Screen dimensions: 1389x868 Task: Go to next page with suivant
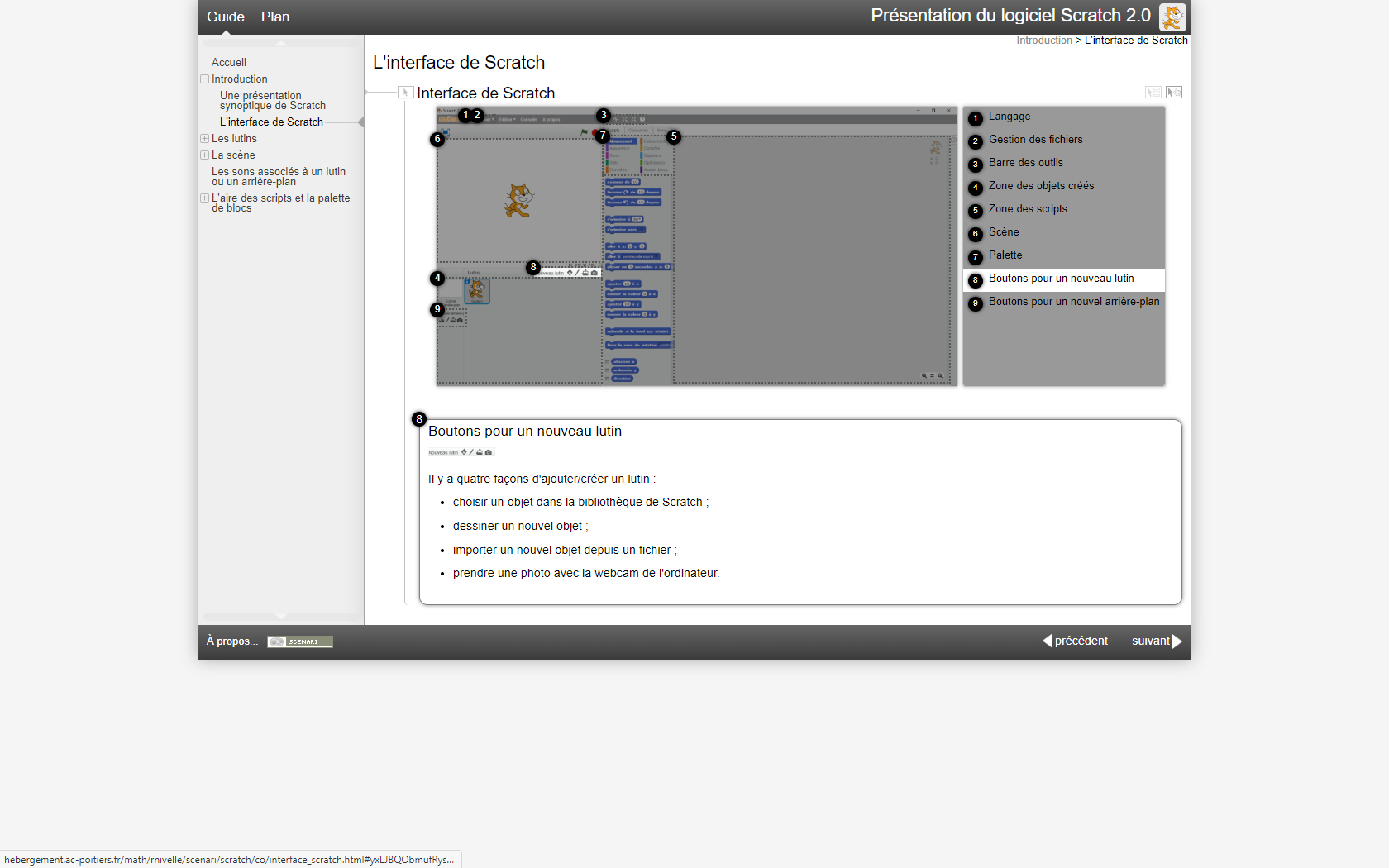tap(1156, 641)
